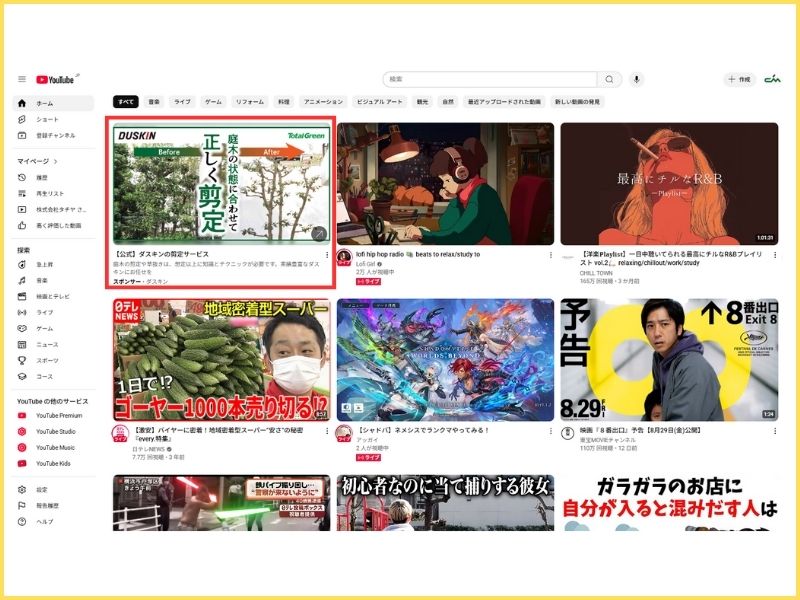Open the 【公式】ダスキンの剪定サービス title link
This screenshot has height=600, width=800.
point(161,254)
